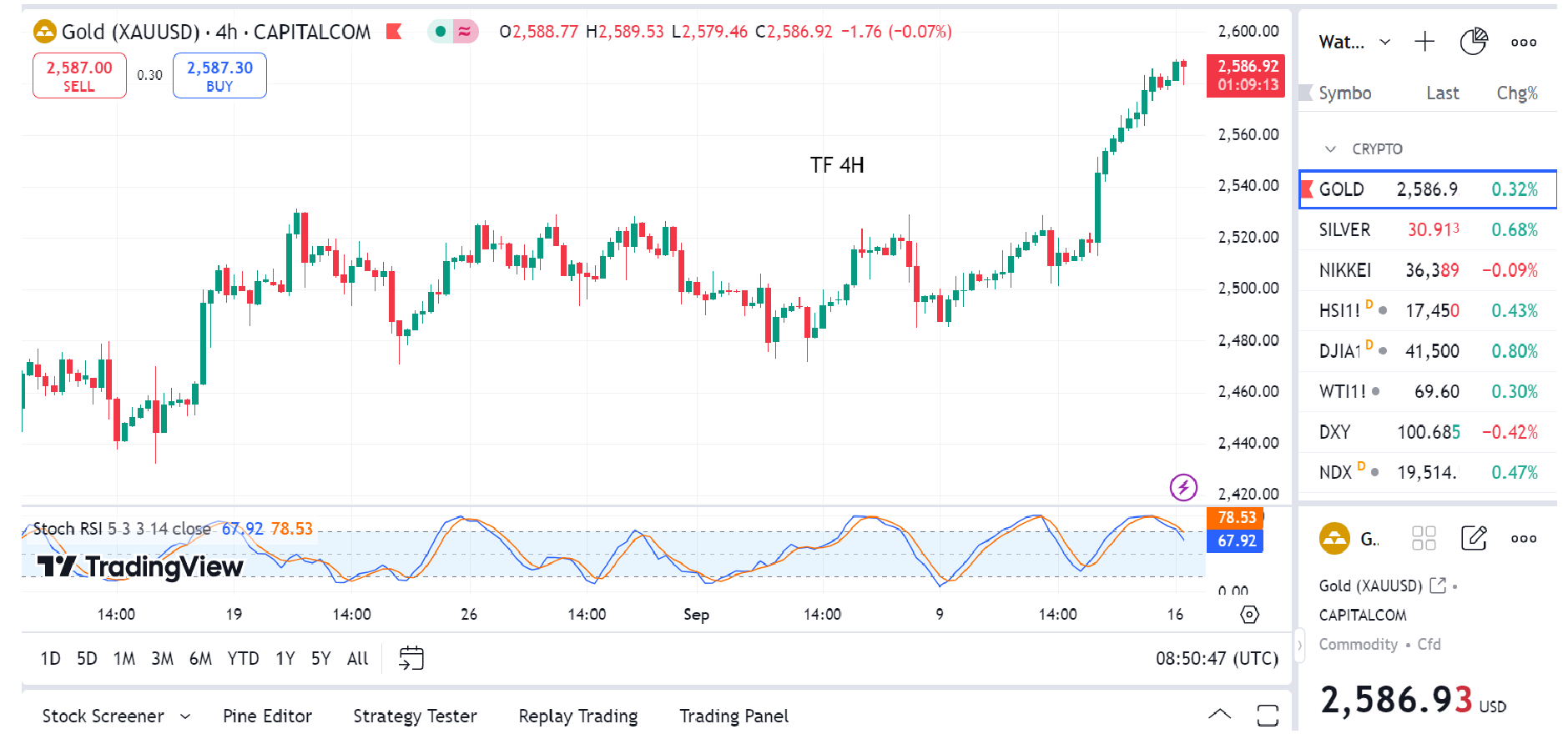Click the go-to-date calendar icon
This screenshot has height=734, width=1568.
pyautogui.click(x=411, y=658)
